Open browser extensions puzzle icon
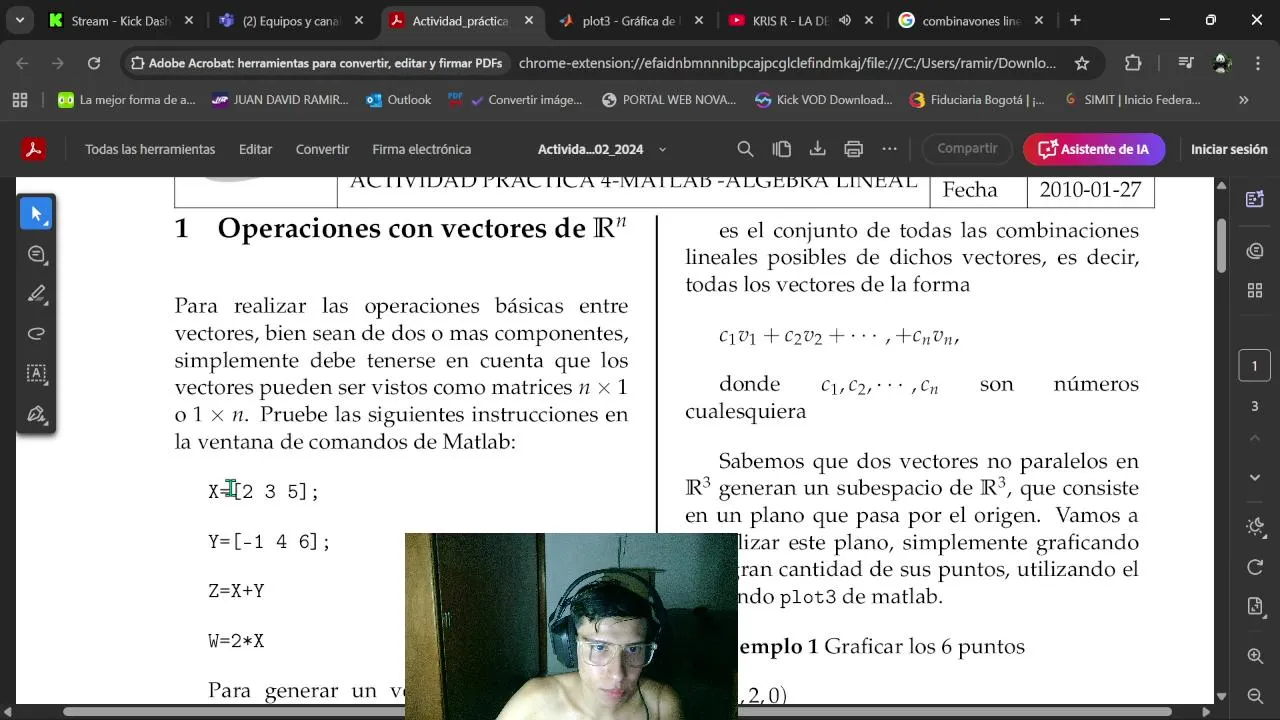Screen dimensions: 1280x720 1133,63
